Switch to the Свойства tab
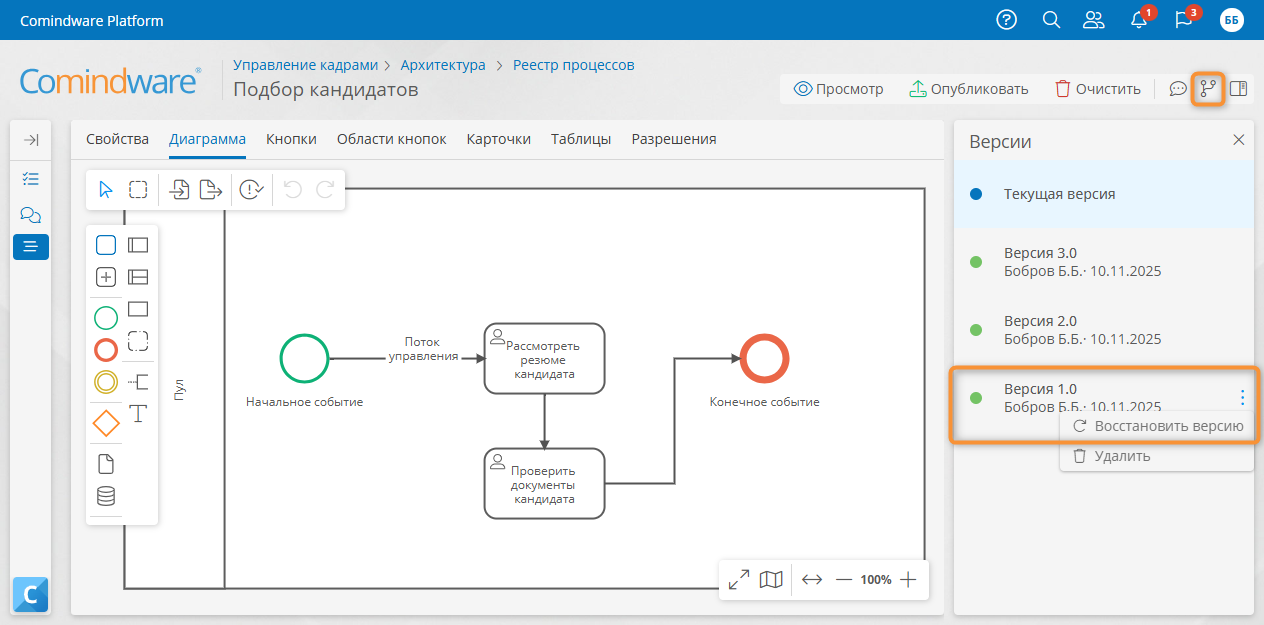Screen dimensions: 1264x625 click(x=117, y=139)
